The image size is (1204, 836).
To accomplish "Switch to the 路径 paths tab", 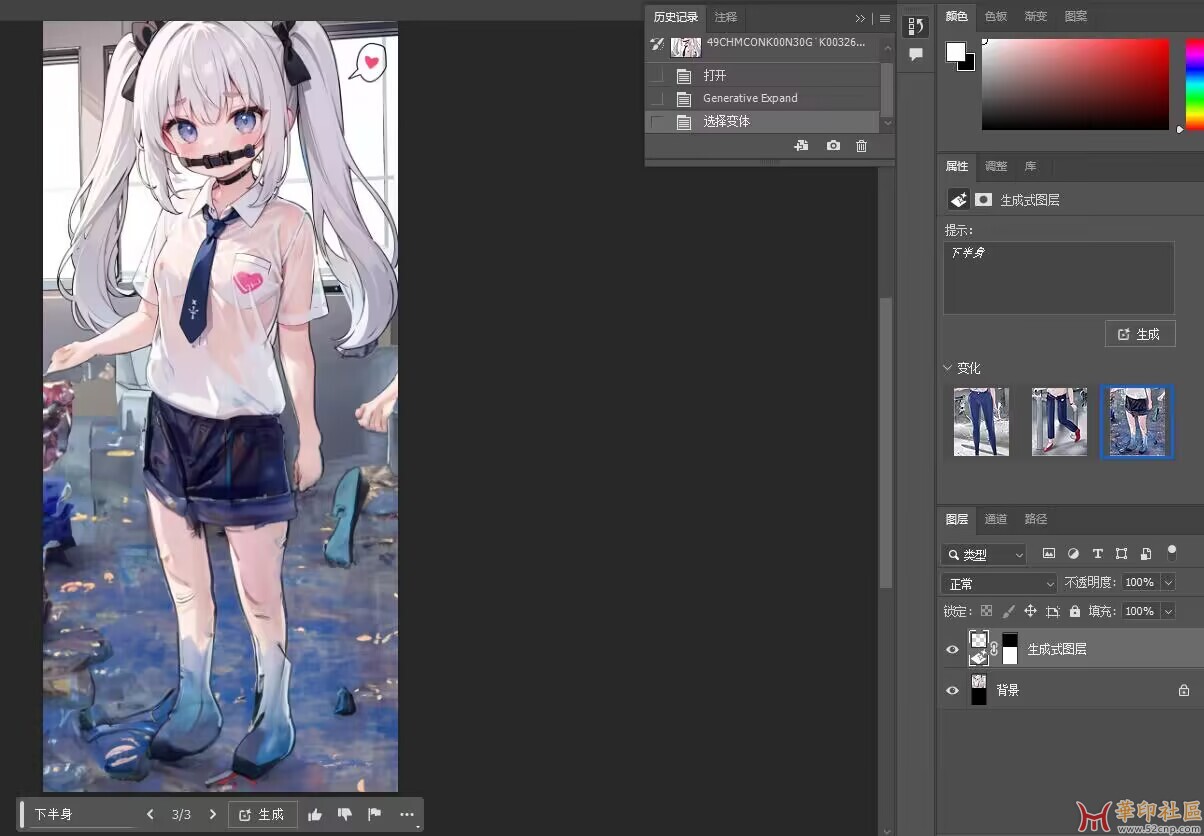I will coord(1036,519).
